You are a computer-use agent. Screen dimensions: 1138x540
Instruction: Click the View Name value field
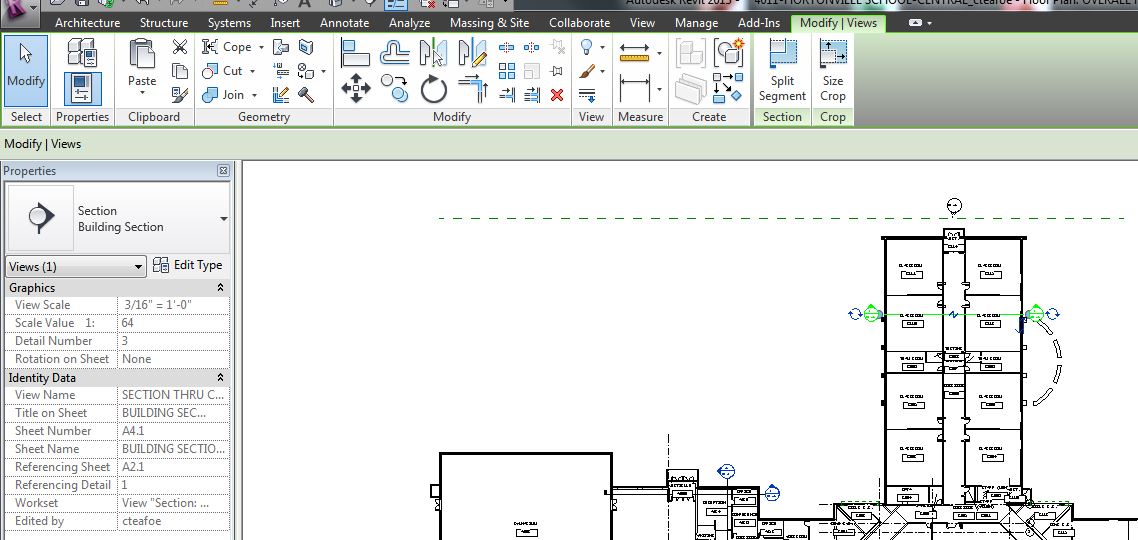(x=173, y=395)
